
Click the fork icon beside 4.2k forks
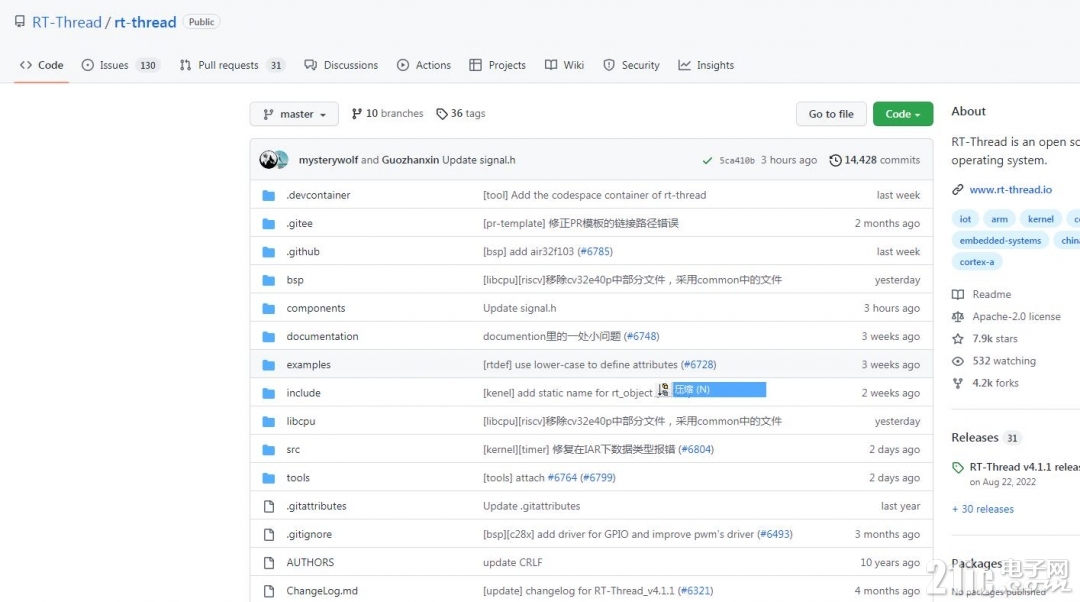pos(957,383)
